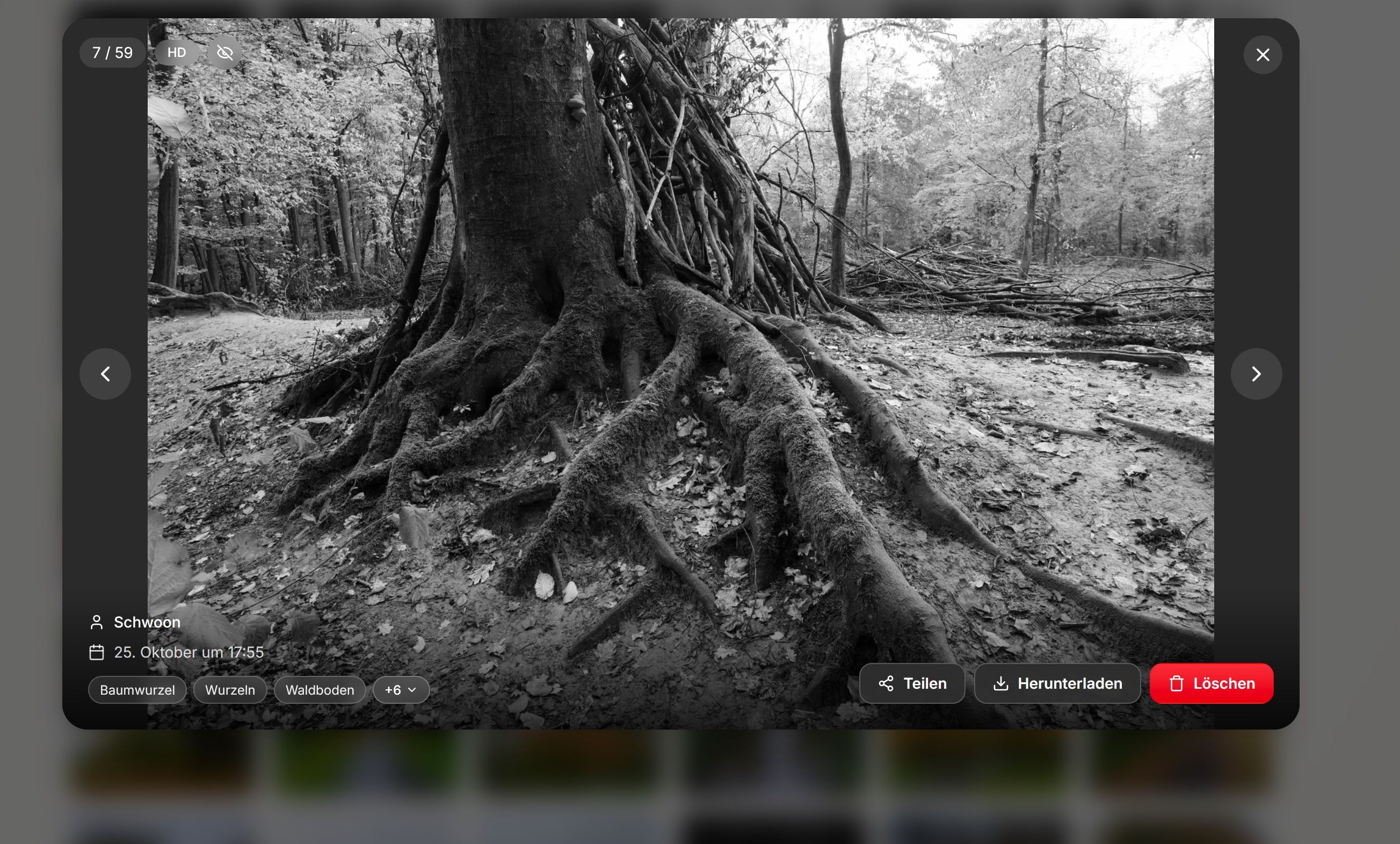Toggle the HD quality badge
1400x844 pixels.
pyautogui.click(x=177, y=53)
